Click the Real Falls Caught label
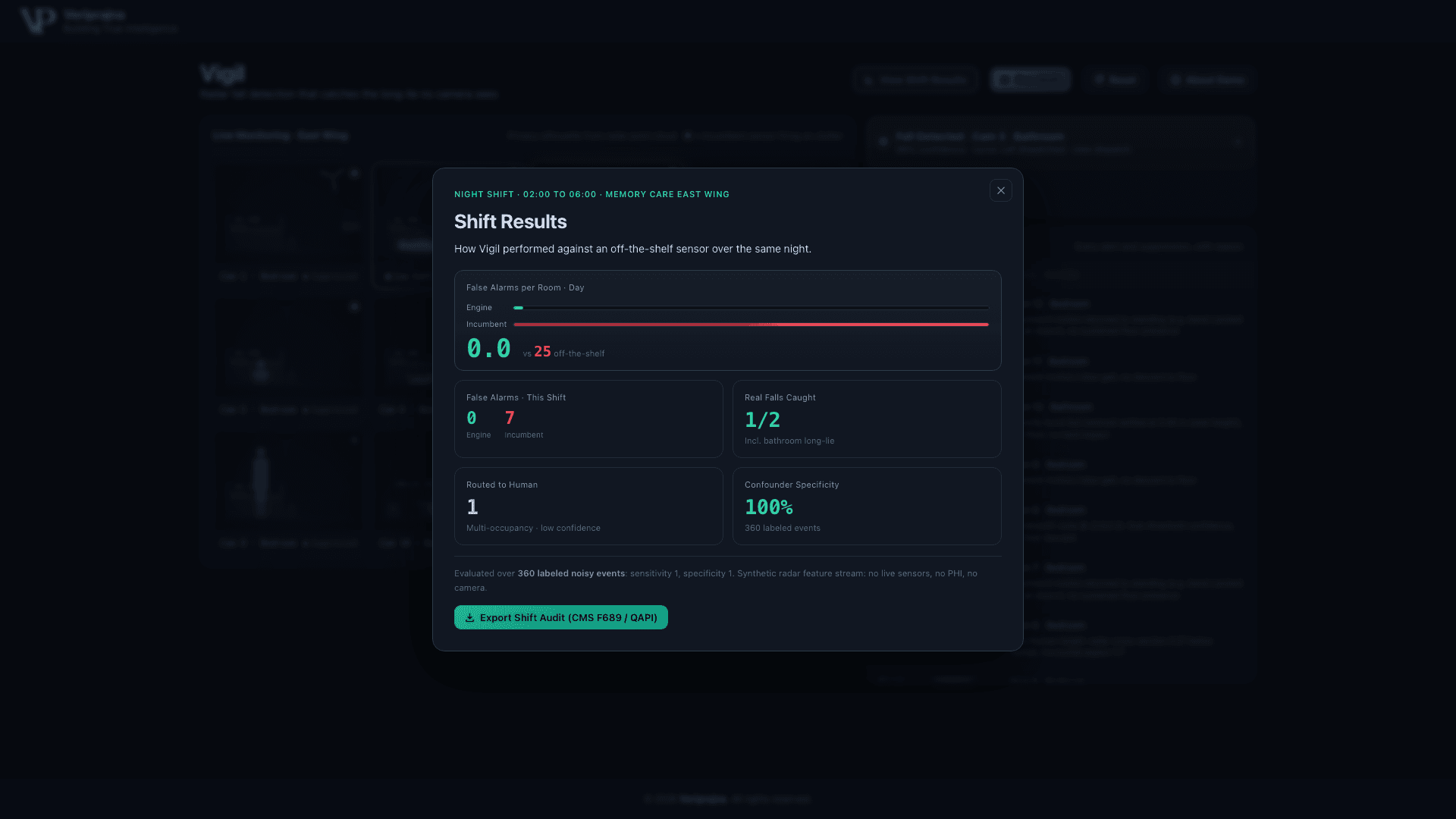This screenshot has width=1456, height=819. point(780,397)
